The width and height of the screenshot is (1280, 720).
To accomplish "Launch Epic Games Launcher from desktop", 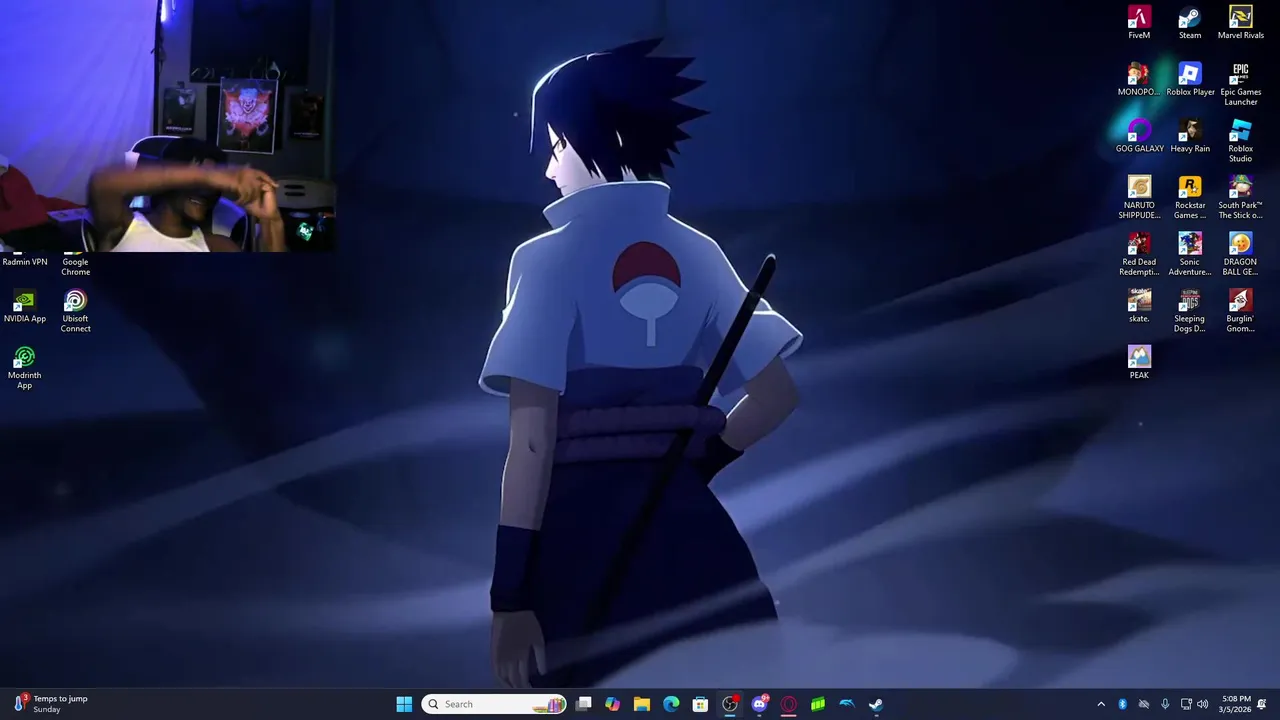I will [x=1240, y=85].
